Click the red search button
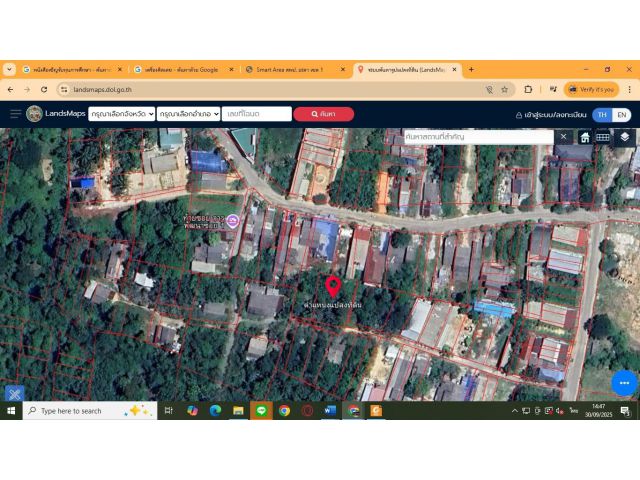 pos(323,114)
